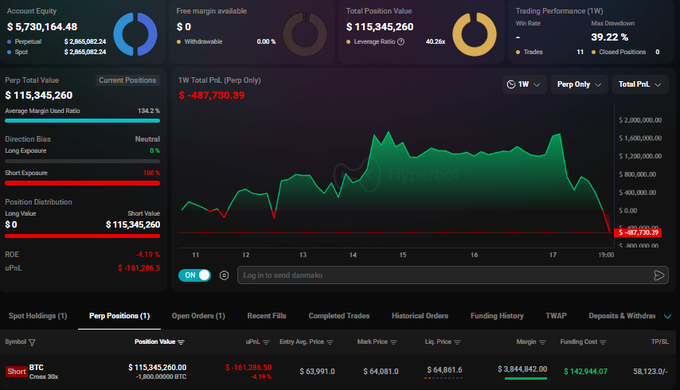680x390 pixels.
Task: Sort by Position Value column icon
Action: 181,342
